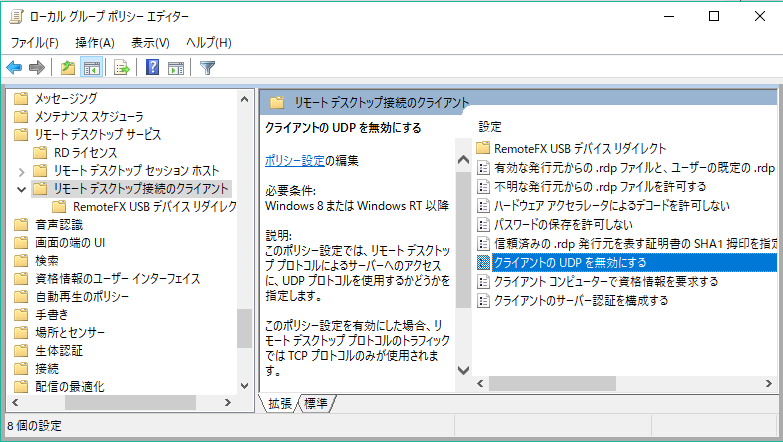783x442 pixels.
Task: Select クライアントのサーバー認証を構成する setting
Action: pyautogui.click(x=581, y=300)
